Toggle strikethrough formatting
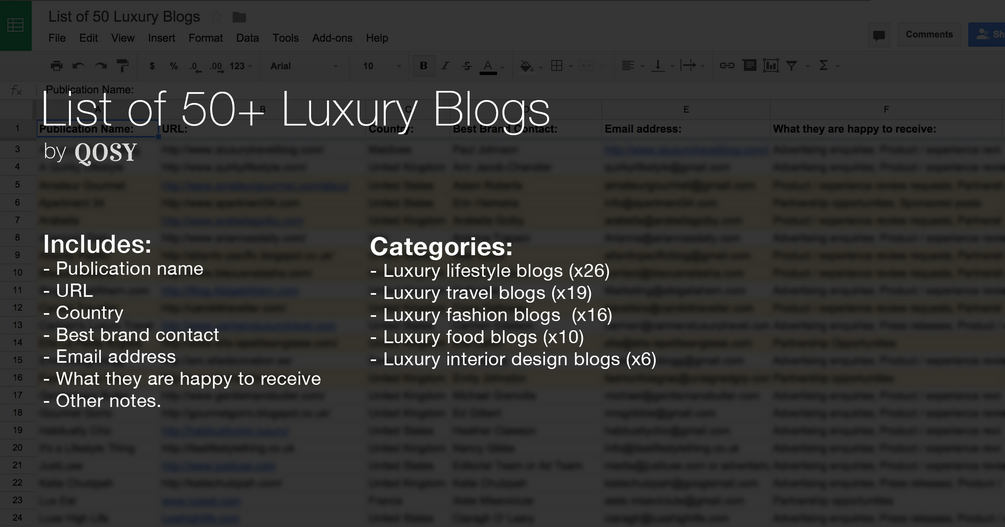The image size is (1005, 527). click(467, 65)
